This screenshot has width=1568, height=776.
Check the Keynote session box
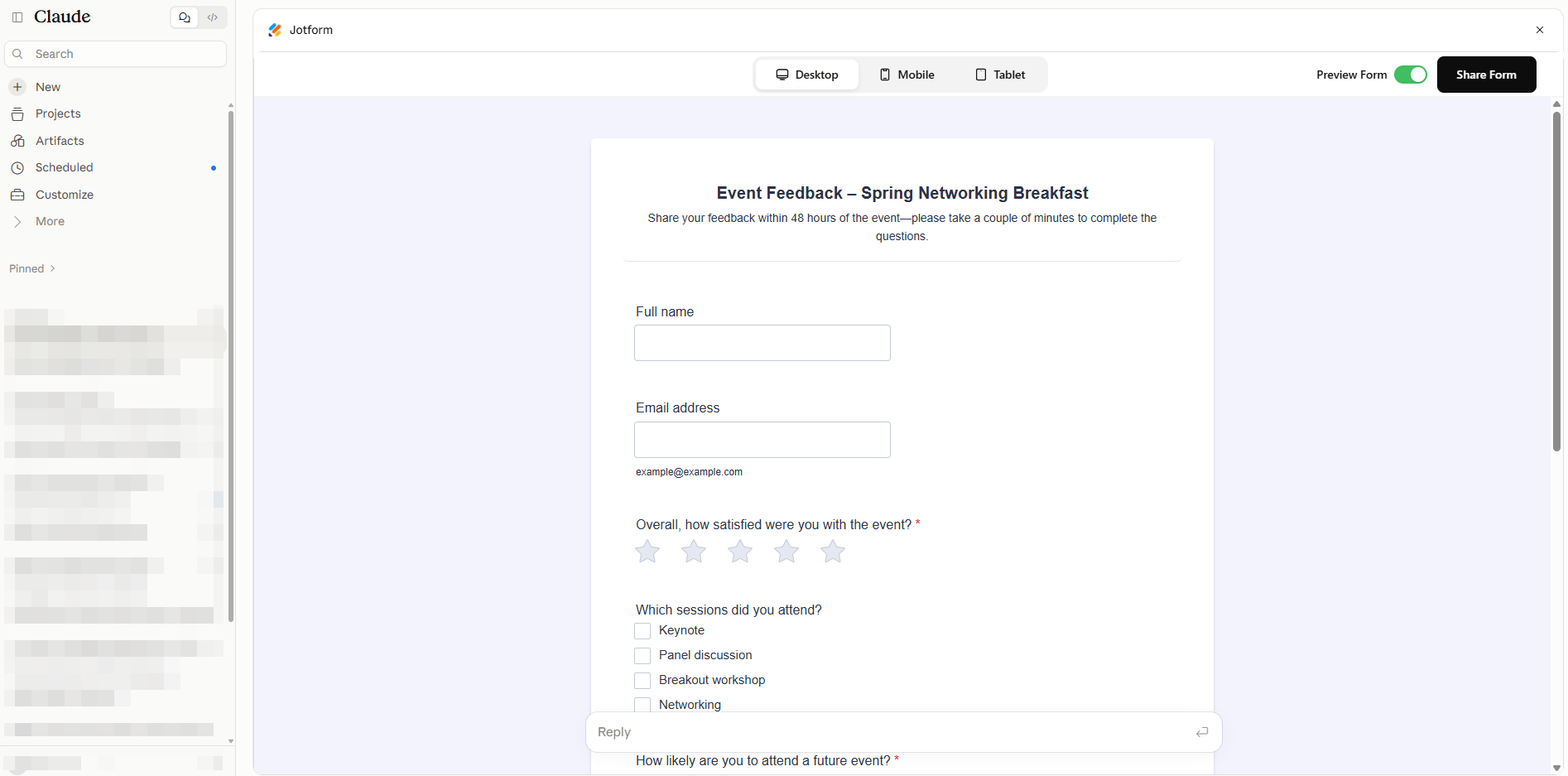[x=642, y=631]
